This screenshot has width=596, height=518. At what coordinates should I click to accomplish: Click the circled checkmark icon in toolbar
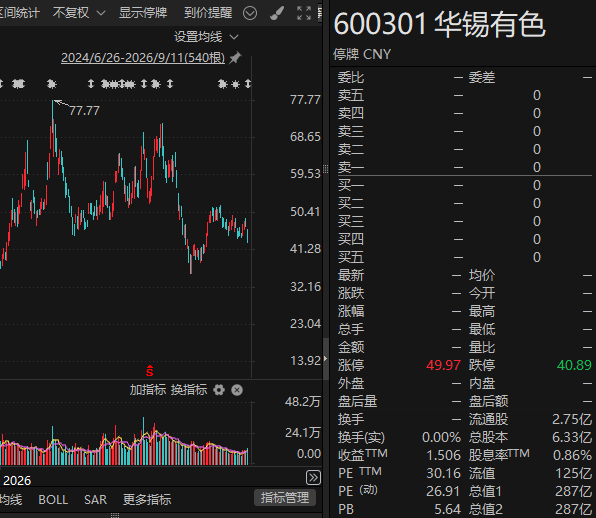pos(250,13)
